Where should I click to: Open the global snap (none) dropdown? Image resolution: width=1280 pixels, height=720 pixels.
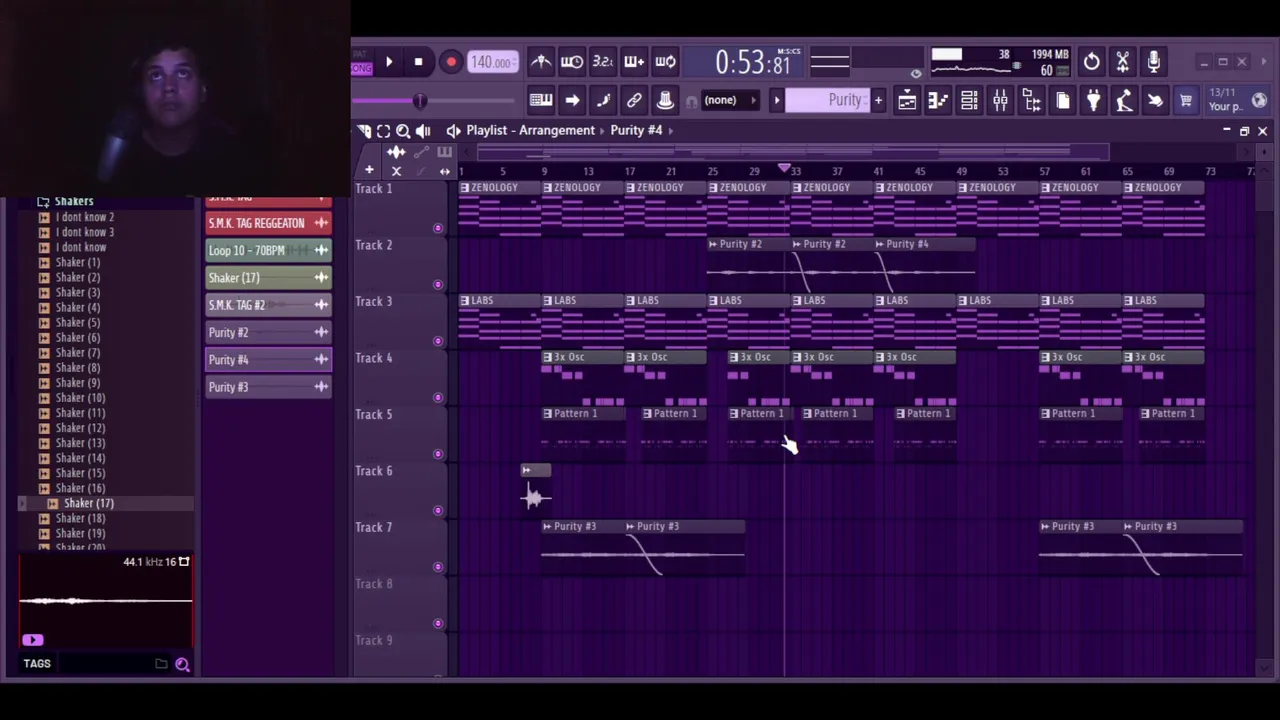730,100
